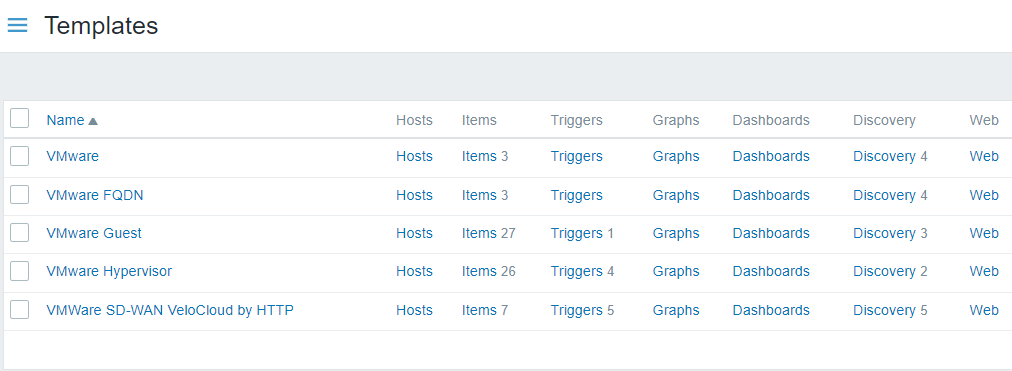Open Discovery 3 for VMware Guest

tap(884, 233)
